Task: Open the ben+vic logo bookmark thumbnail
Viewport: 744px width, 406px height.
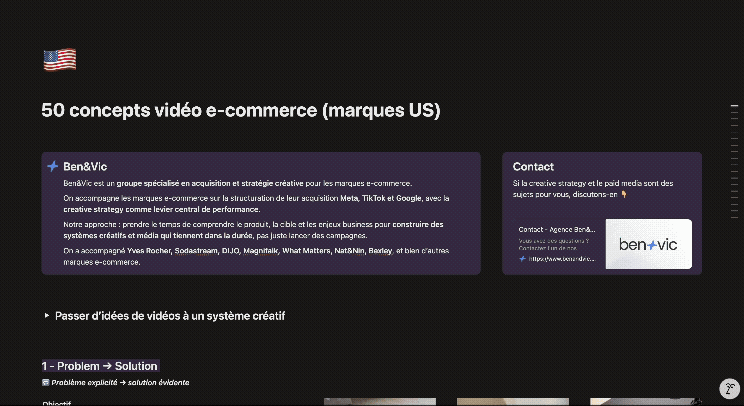Action: click(649, 244)
